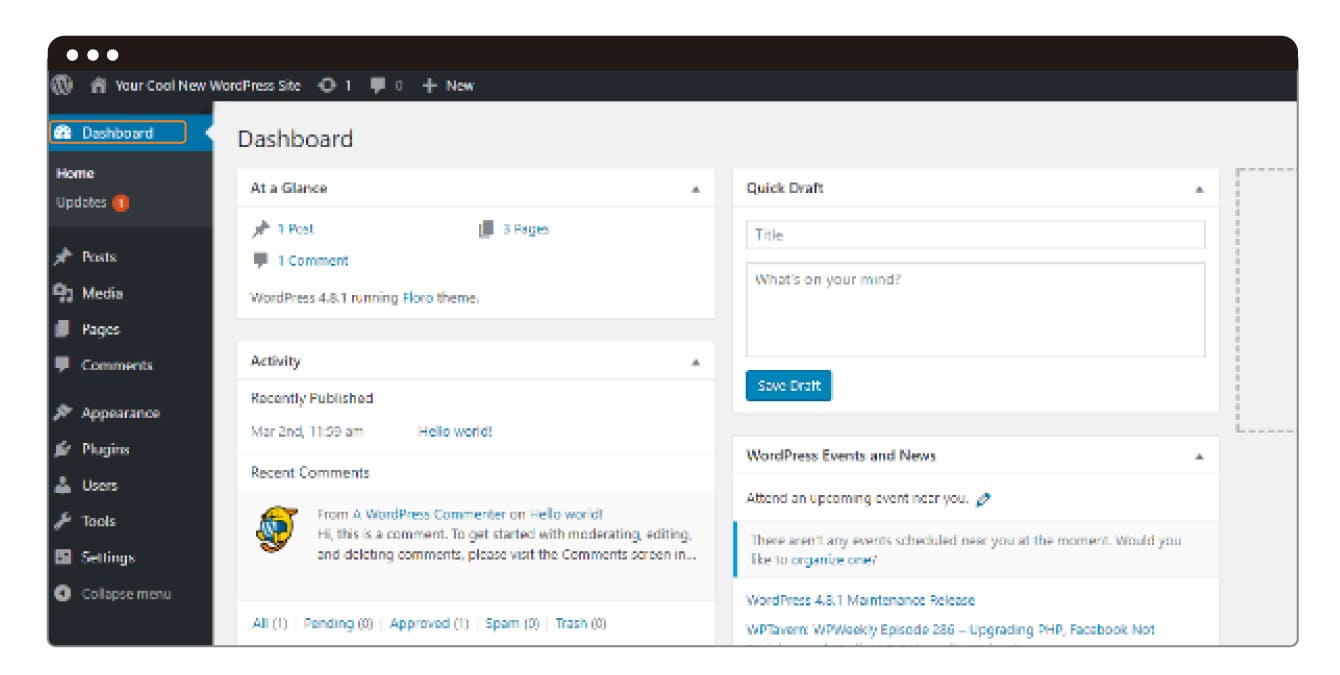Open the WordPress logo menu

[62, 85]
